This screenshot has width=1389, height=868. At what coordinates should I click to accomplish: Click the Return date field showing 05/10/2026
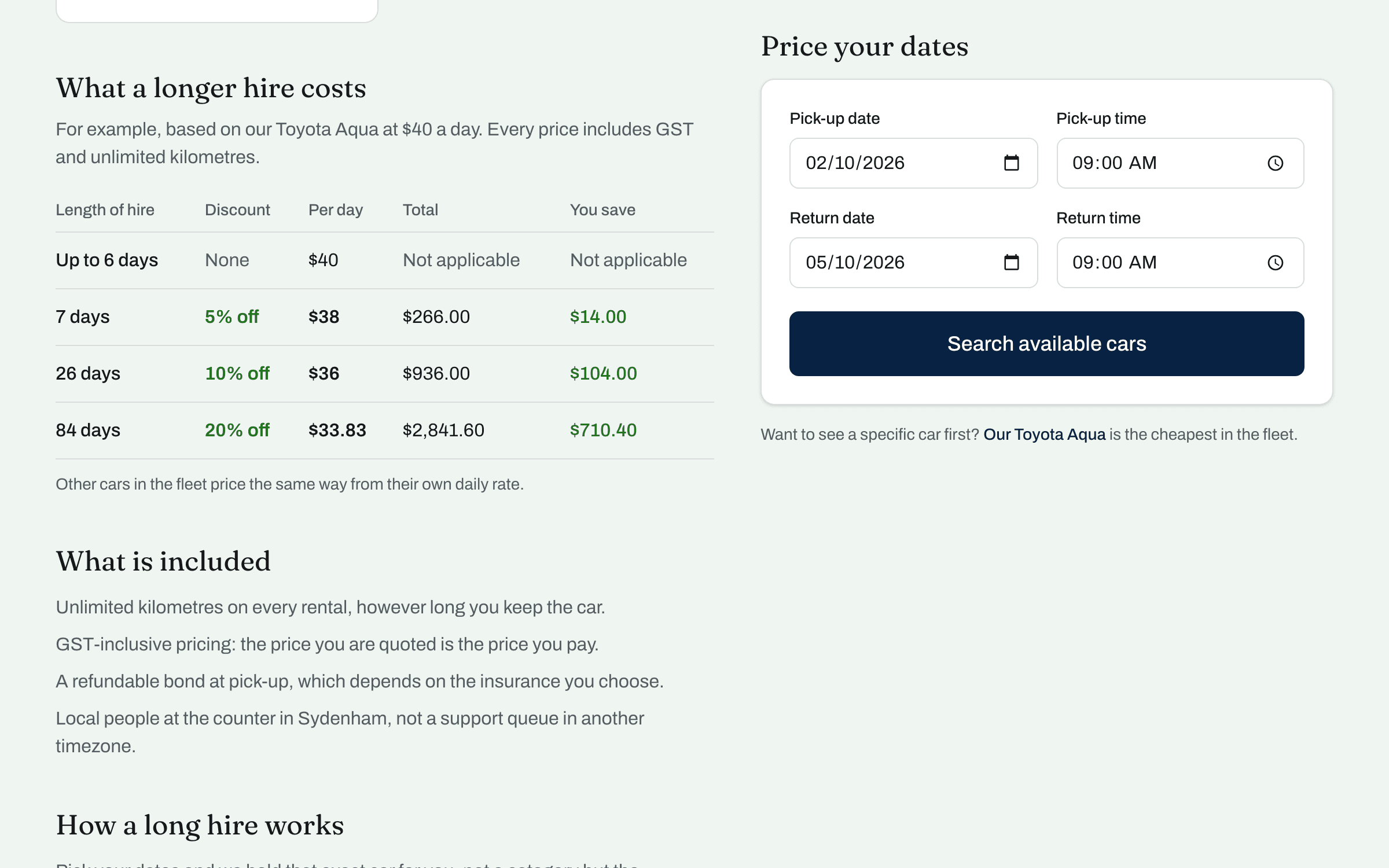(x=913, y=263)
